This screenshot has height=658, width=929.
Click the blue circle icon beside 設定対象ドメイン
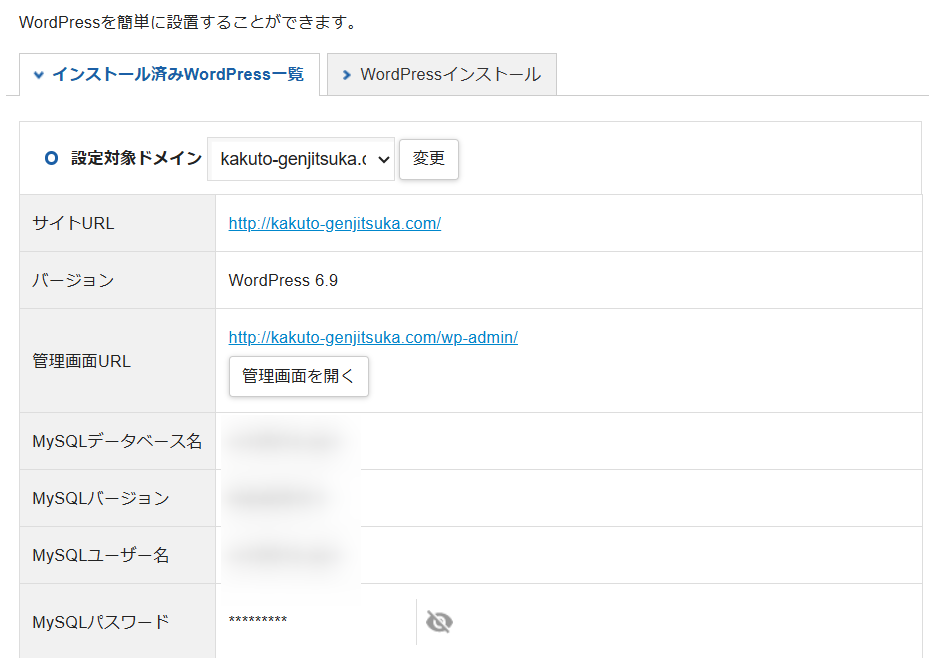(x=51, y=157)
